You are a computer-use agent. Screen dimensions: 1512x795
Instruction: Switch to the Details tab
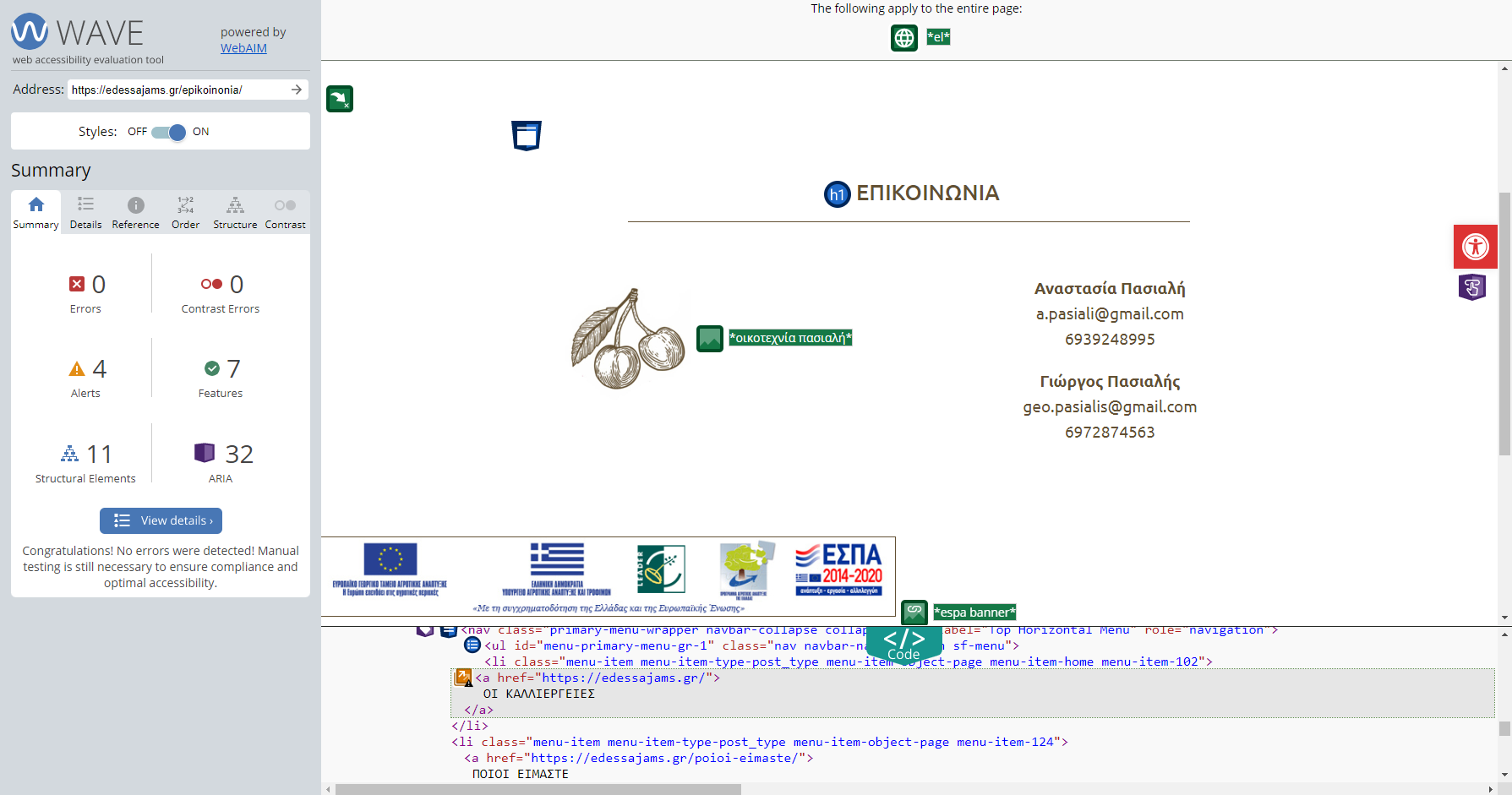(x=85, y=211)
